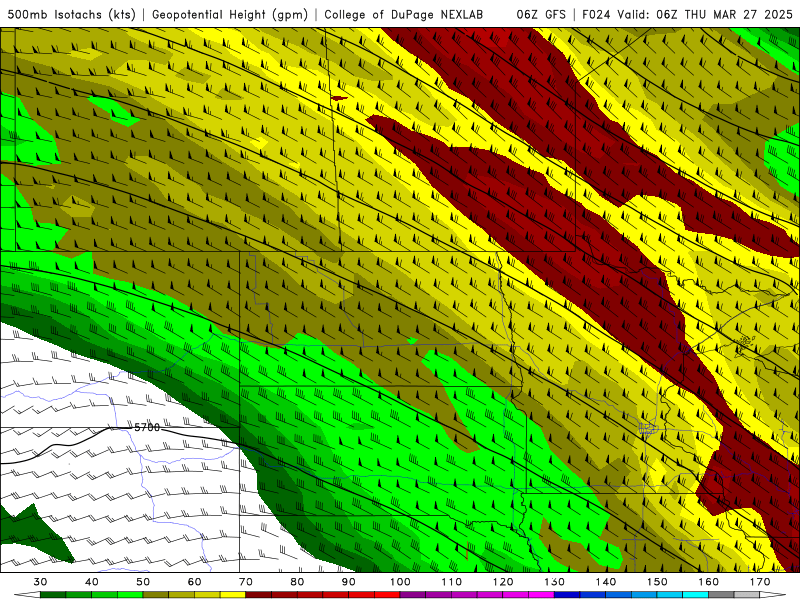Image resolution: width=800 pixels, height=600 pixels.
Task: Click the legend value 150
Action: (657, 582)
